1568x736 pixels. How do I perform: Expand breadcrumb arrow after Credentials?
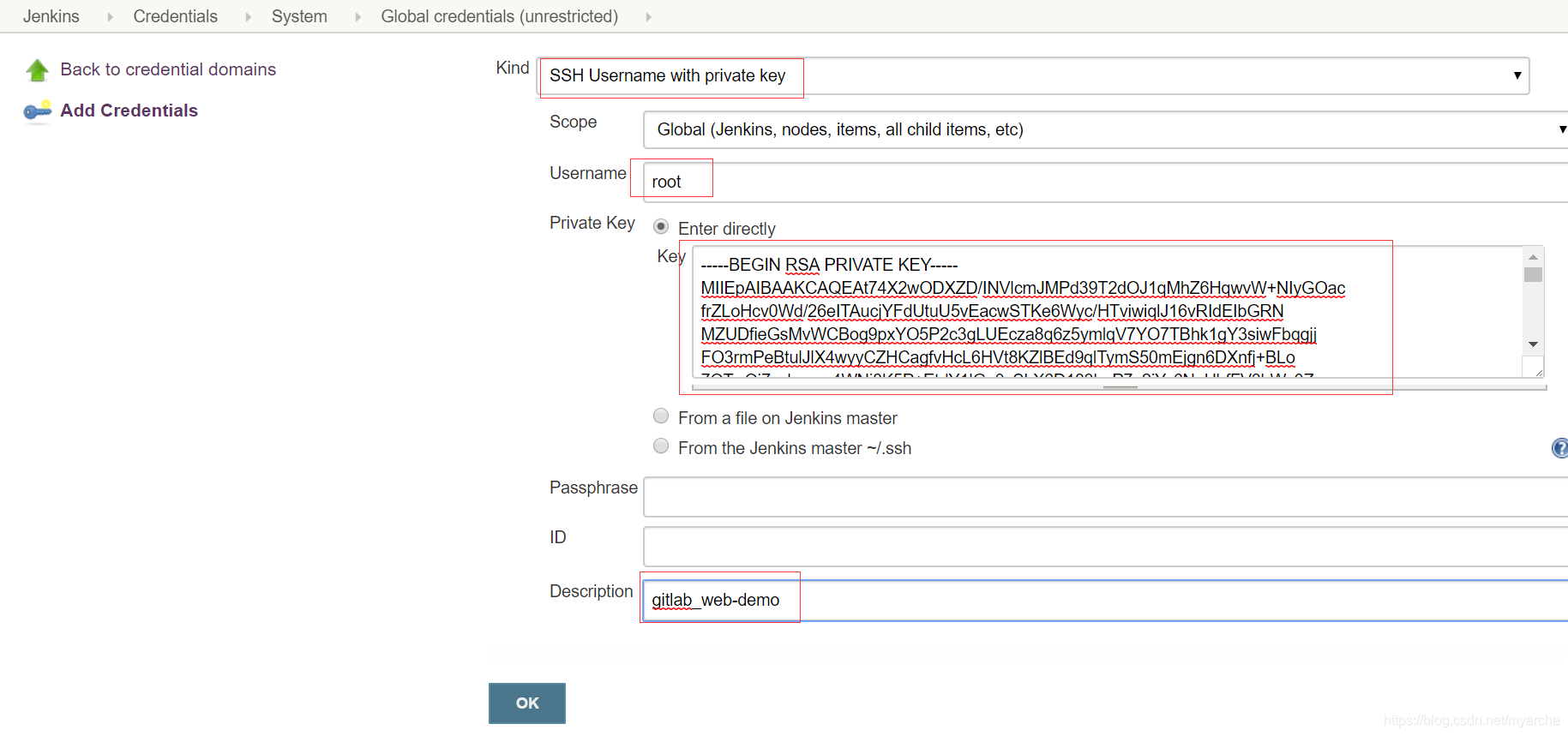point(248,17)
